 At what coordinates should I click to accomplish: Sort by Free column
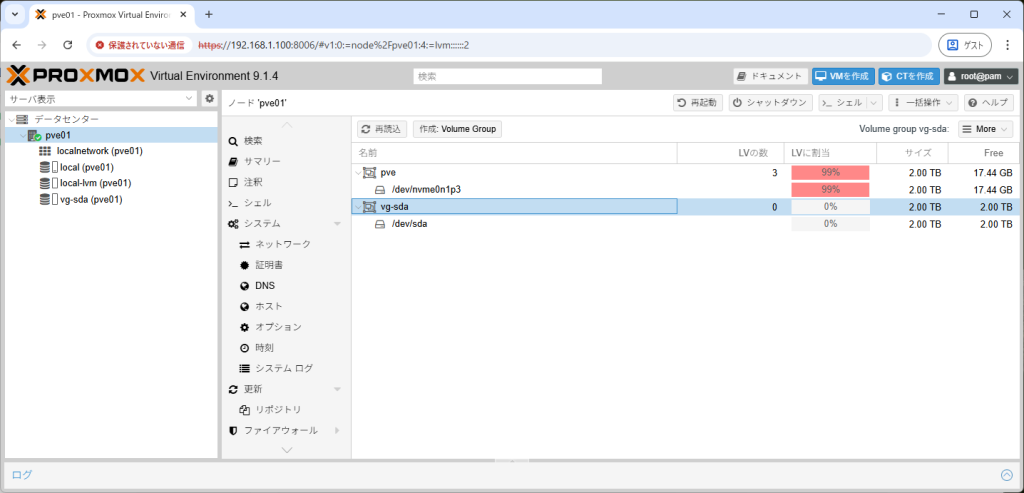(984, 153)
